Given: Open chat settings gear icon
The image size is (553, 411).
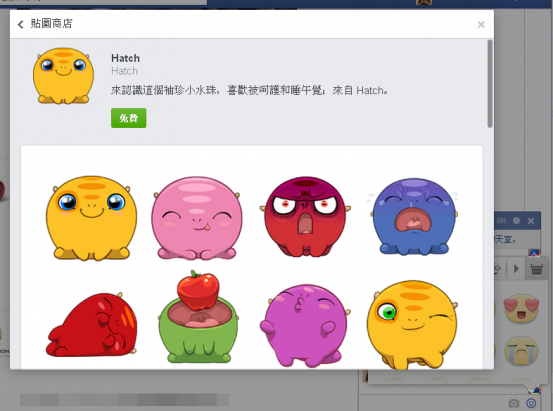Looking at the screenshot, I should click(x=516, y=221).
